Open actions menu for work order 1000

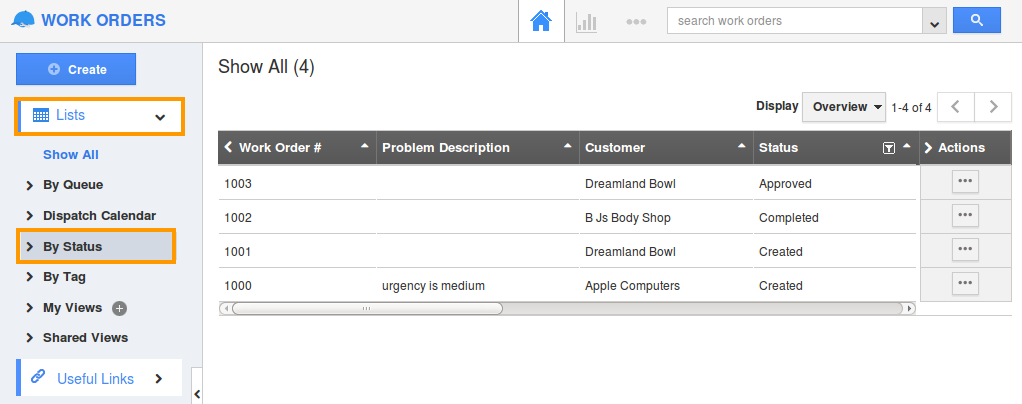[965, 283]
